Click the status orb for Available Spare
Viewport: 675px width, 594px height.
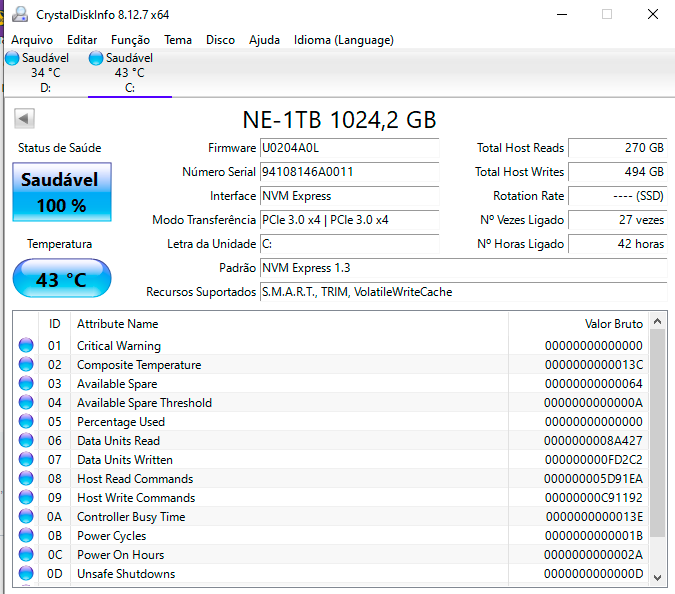point(26,383)
